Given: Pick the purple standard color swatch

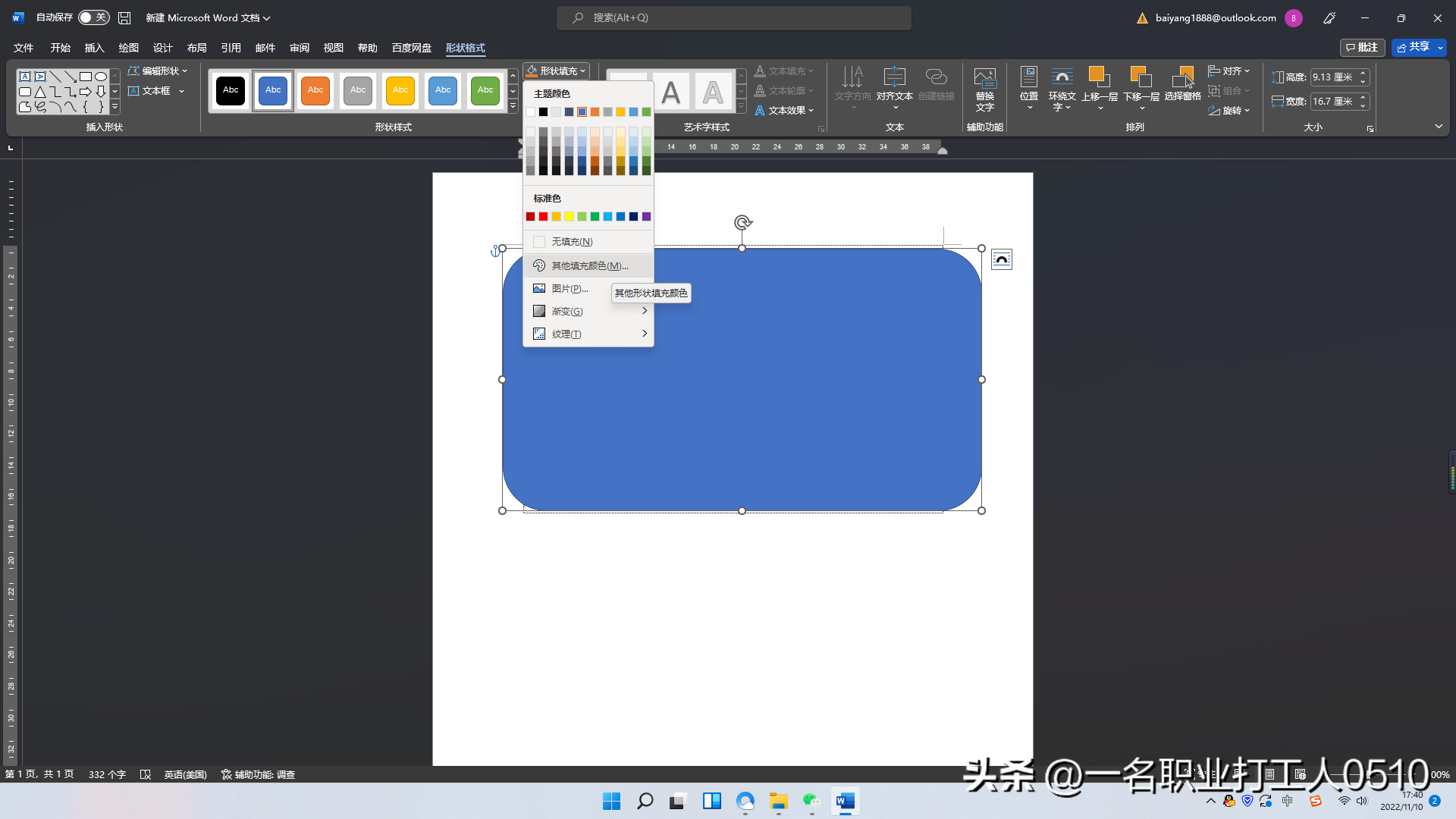Looking at the screenshot, I should click(646, 217).
